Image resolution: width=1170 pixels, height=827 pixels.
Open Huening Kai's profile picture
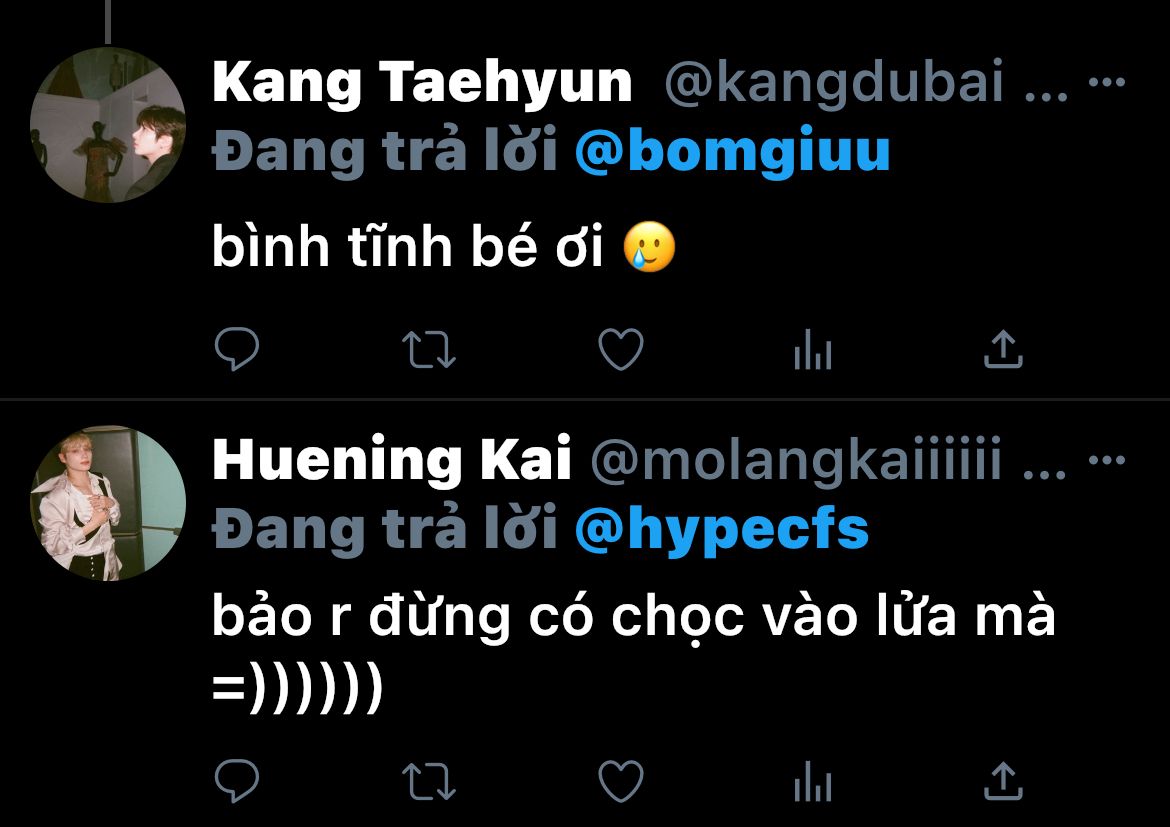(x=108, y=503)
